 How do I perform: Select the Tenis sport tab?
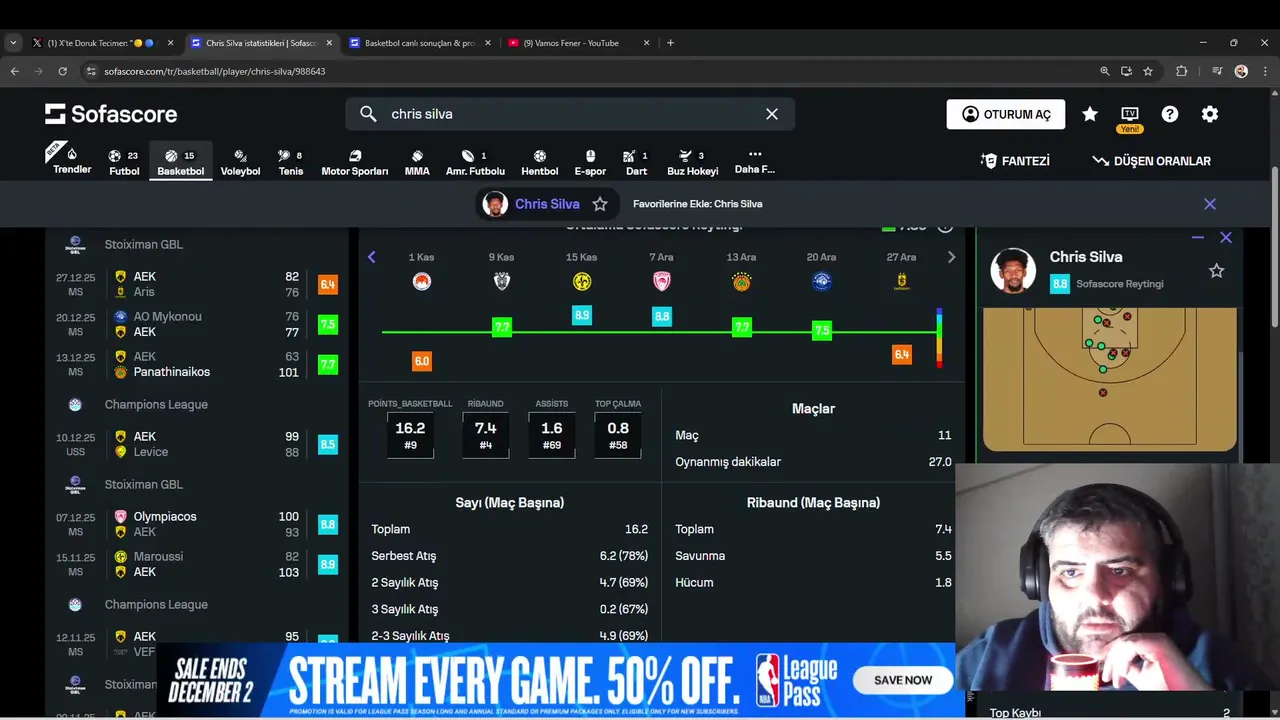291,162
